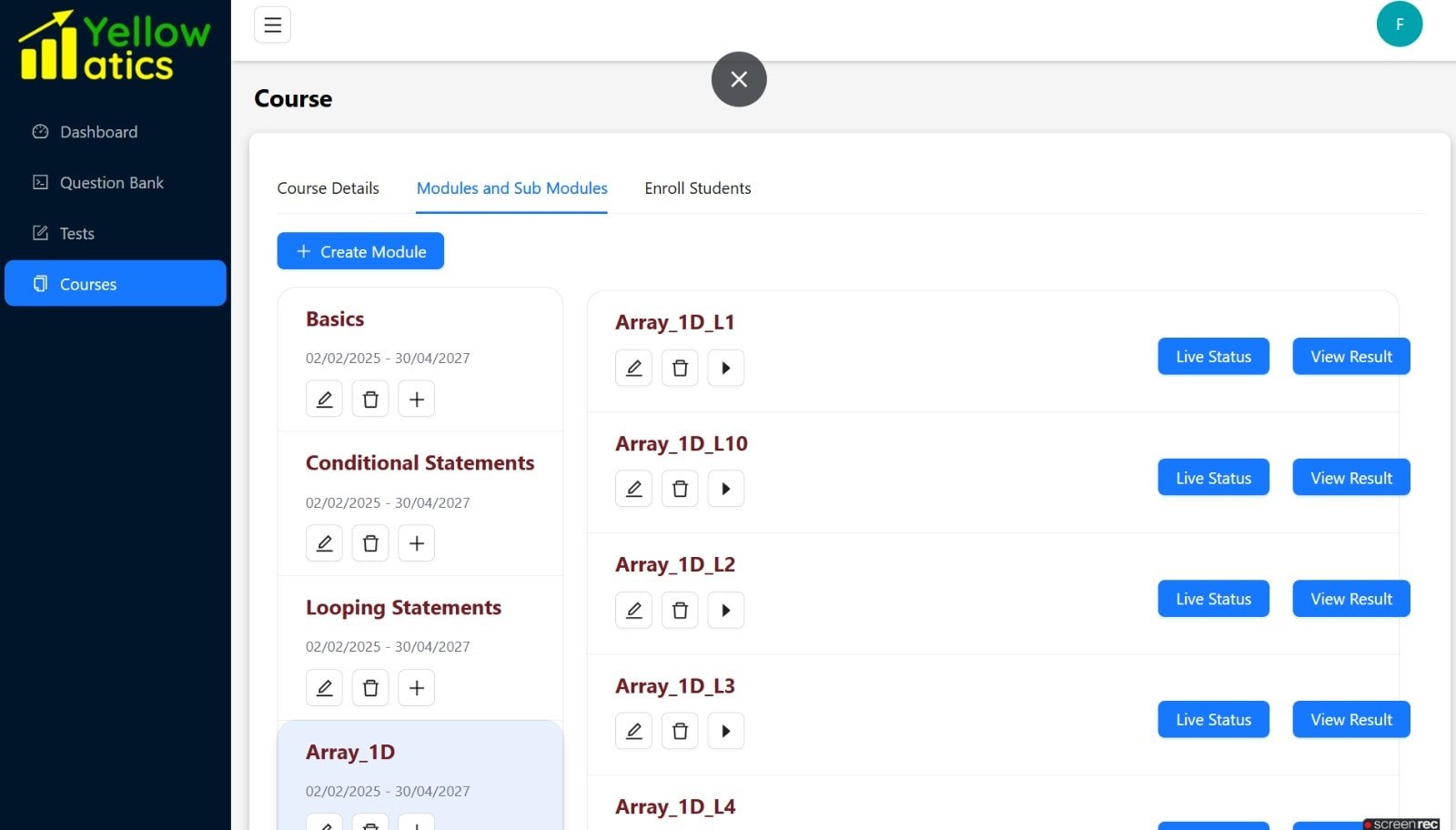1456x830 pixels.
Task: Select the Basics module title
Action: click(335, 319)
